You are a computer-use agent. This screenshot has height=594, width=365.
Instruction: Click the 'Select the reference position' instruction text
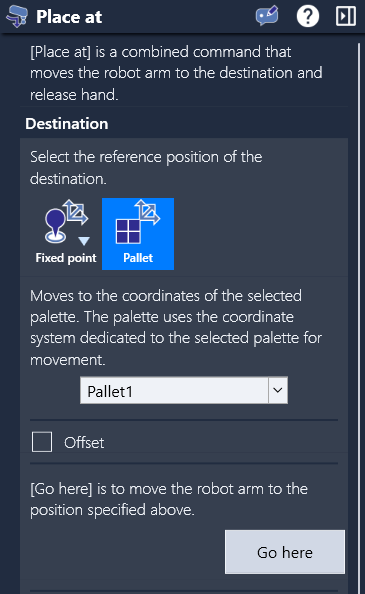146,167
